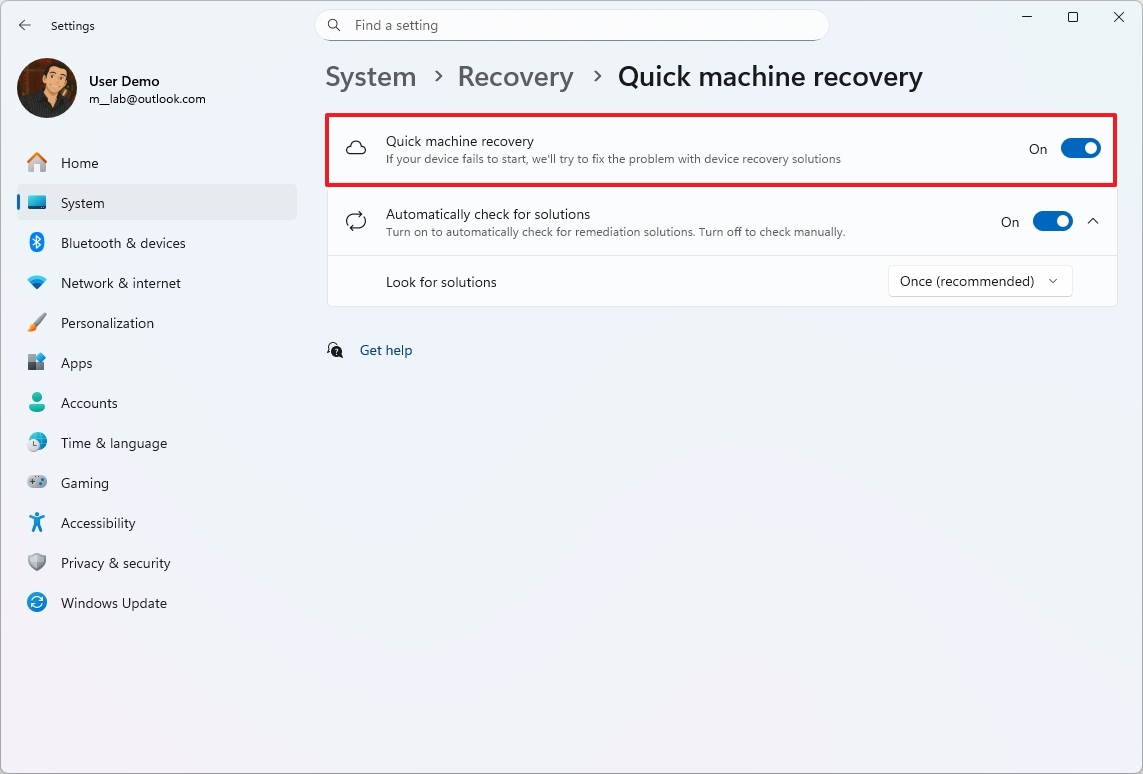
Task: Select Gaming in the sidebar
Action: point(84,482)
